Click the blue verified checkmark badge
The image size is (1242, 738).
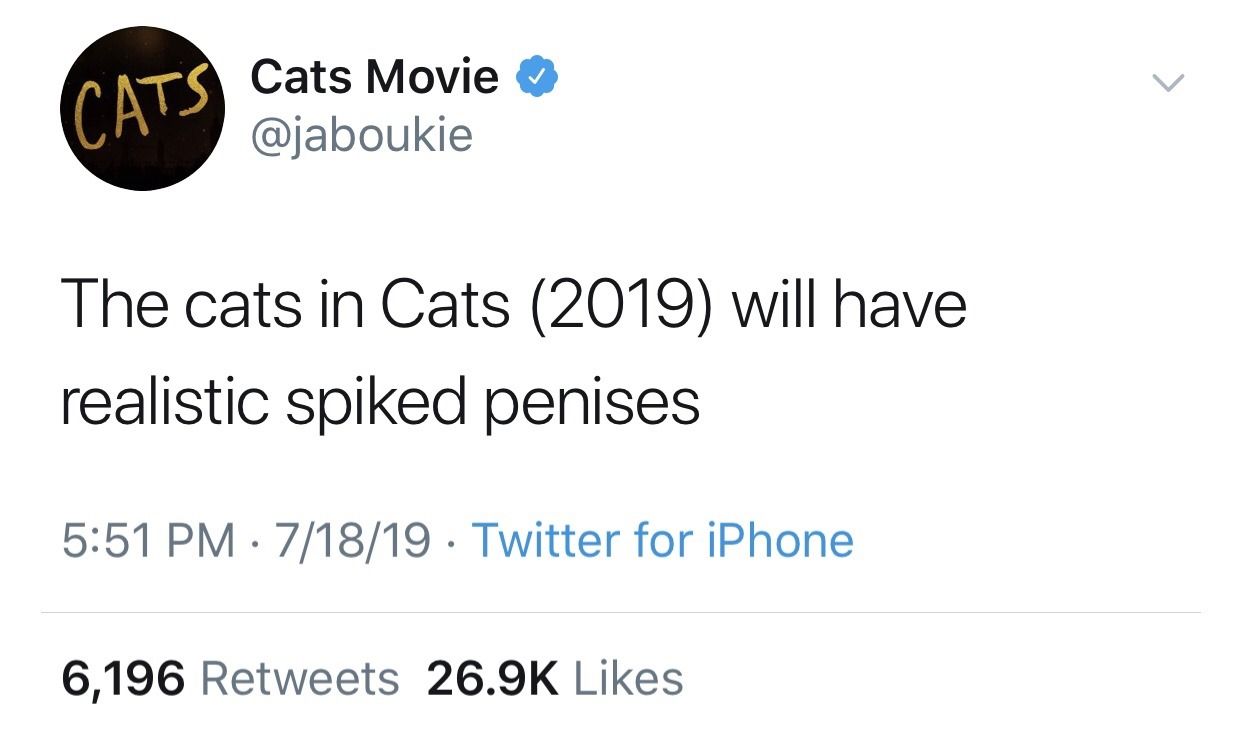[x=537, y=76]
